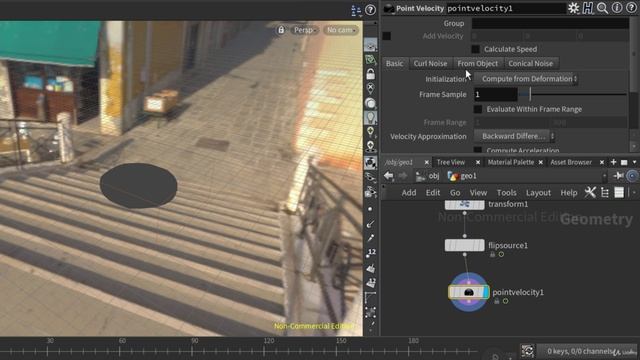The width and height of the screenshot is (640, 360).
Task: Open the Tools menu in network editor
Action: pos(507,192)
